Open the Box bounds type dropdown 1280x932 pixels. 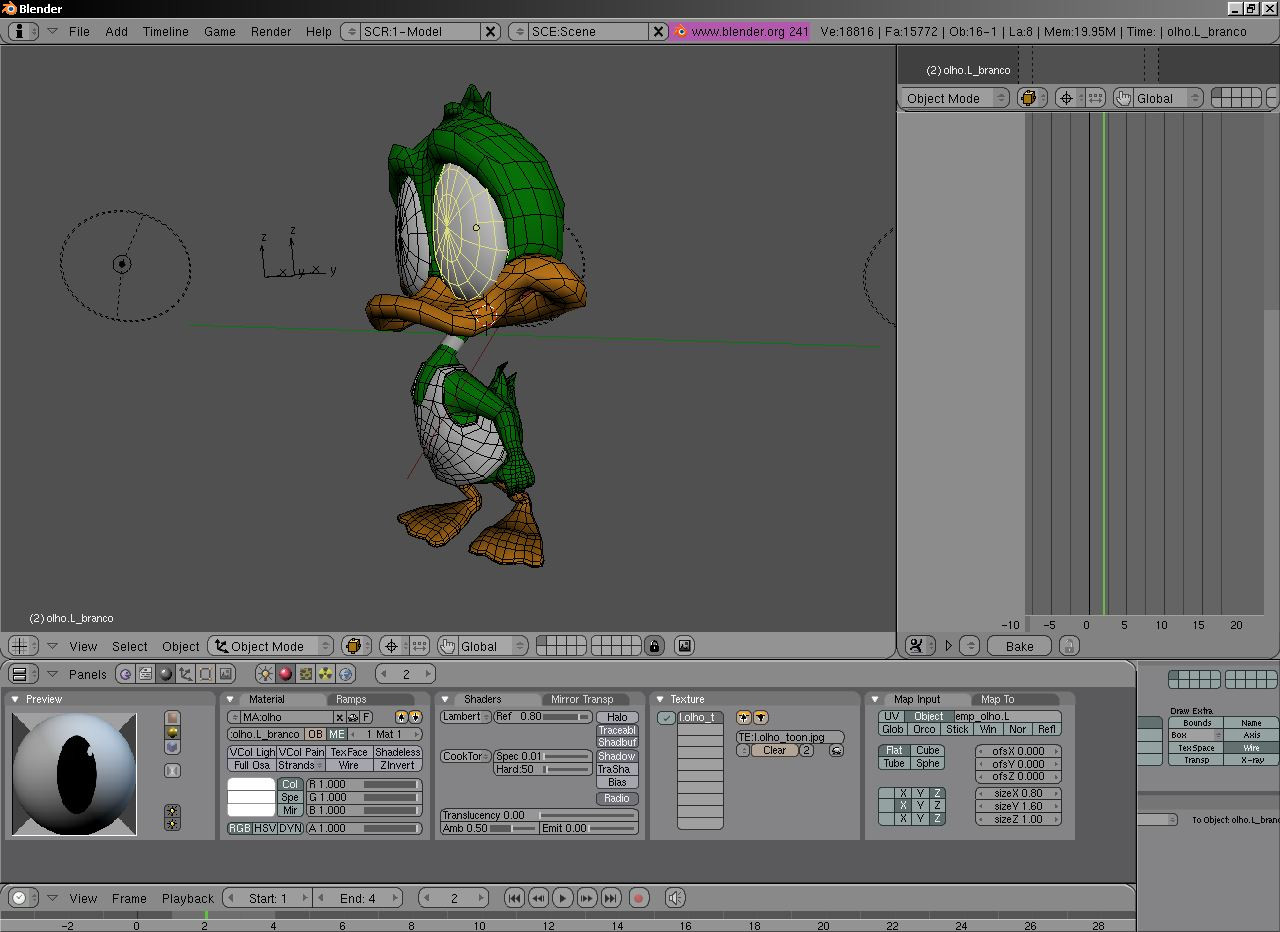click(x=1196, y=735)
